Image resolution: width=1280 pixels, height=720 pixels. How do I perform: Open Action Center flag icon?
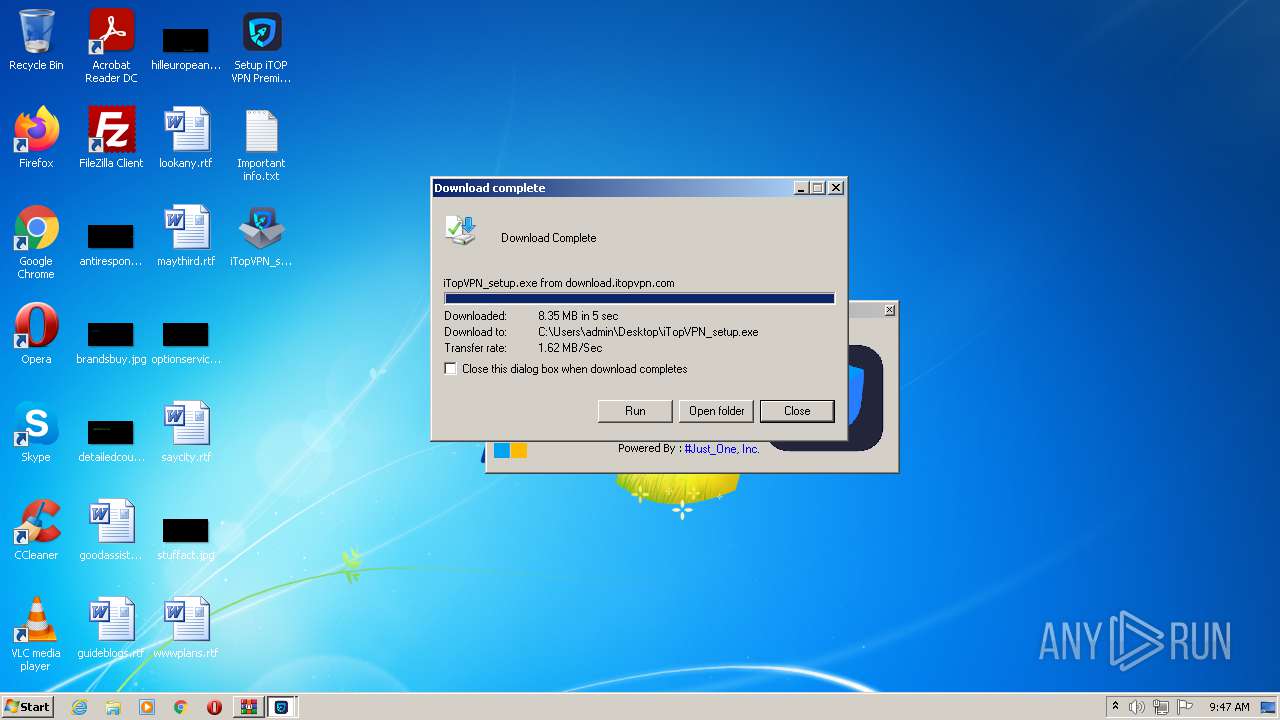(x=1185, y=707)
